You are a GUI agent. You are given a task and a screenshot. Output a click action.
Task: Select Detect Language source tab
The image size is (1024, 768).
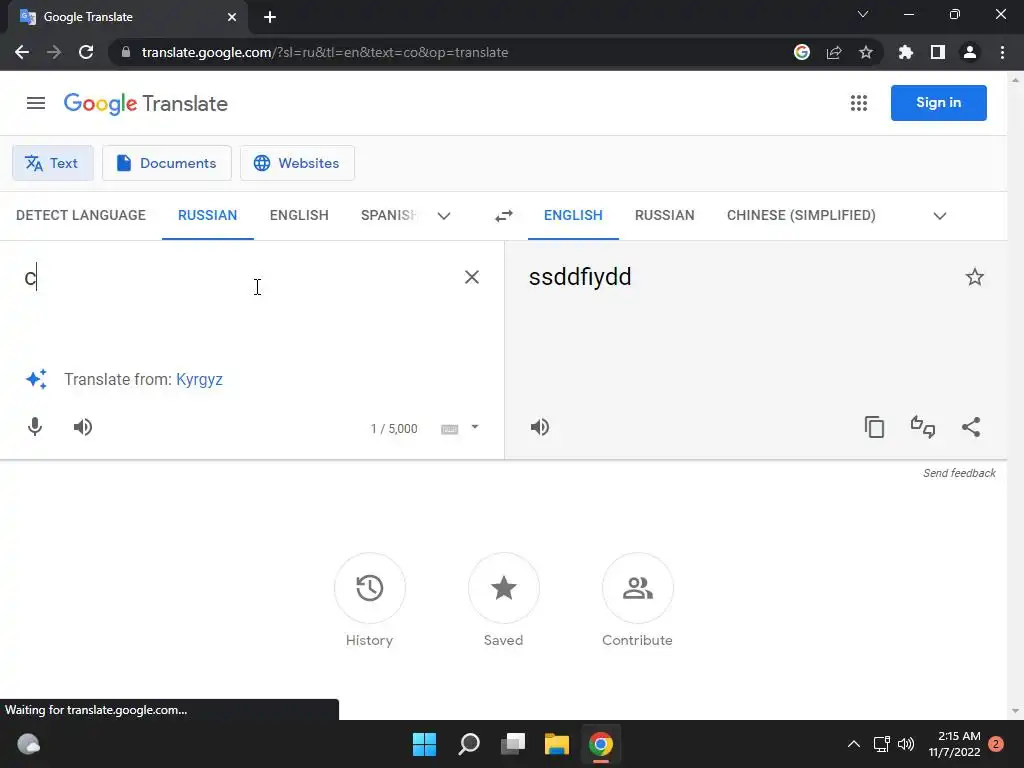(81, 216)
